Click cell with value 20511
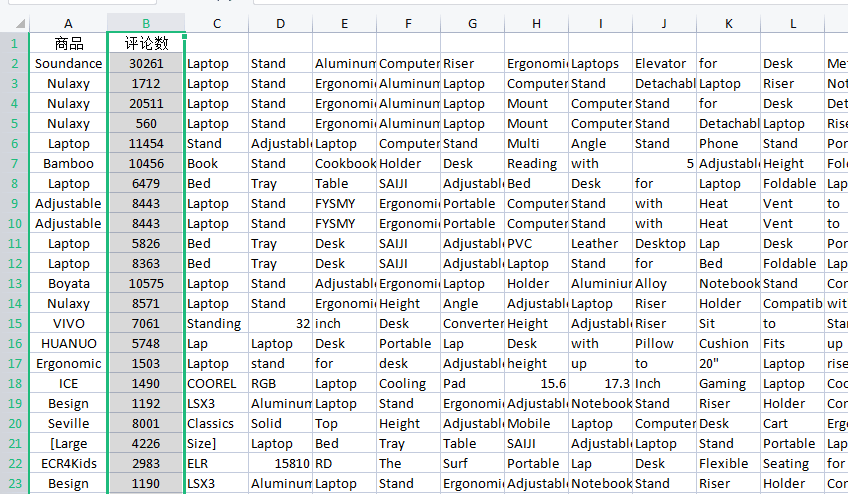The width and height of the screenshot is (848, 494). (x=146, y=103)
